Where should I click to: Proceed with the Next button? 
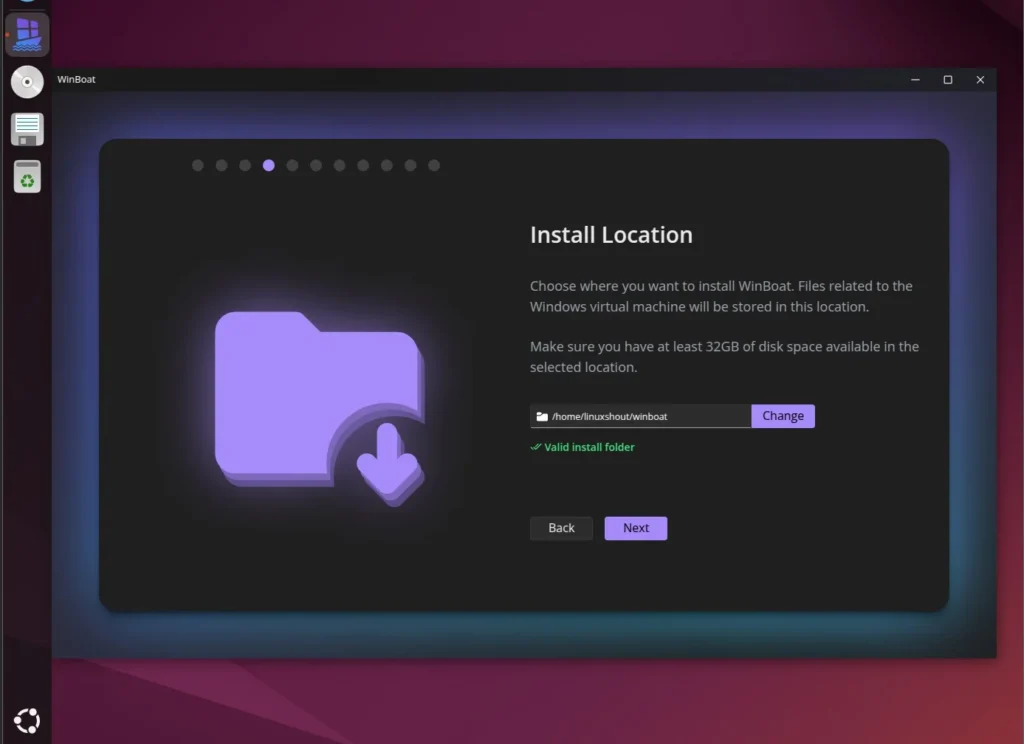tap(636, 528)
